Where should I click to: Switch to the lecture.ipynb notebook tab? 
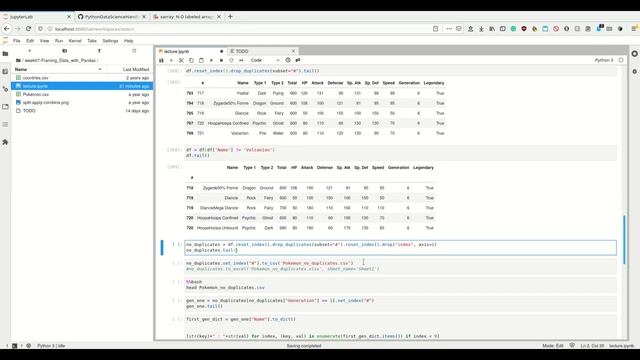(191, 51)
